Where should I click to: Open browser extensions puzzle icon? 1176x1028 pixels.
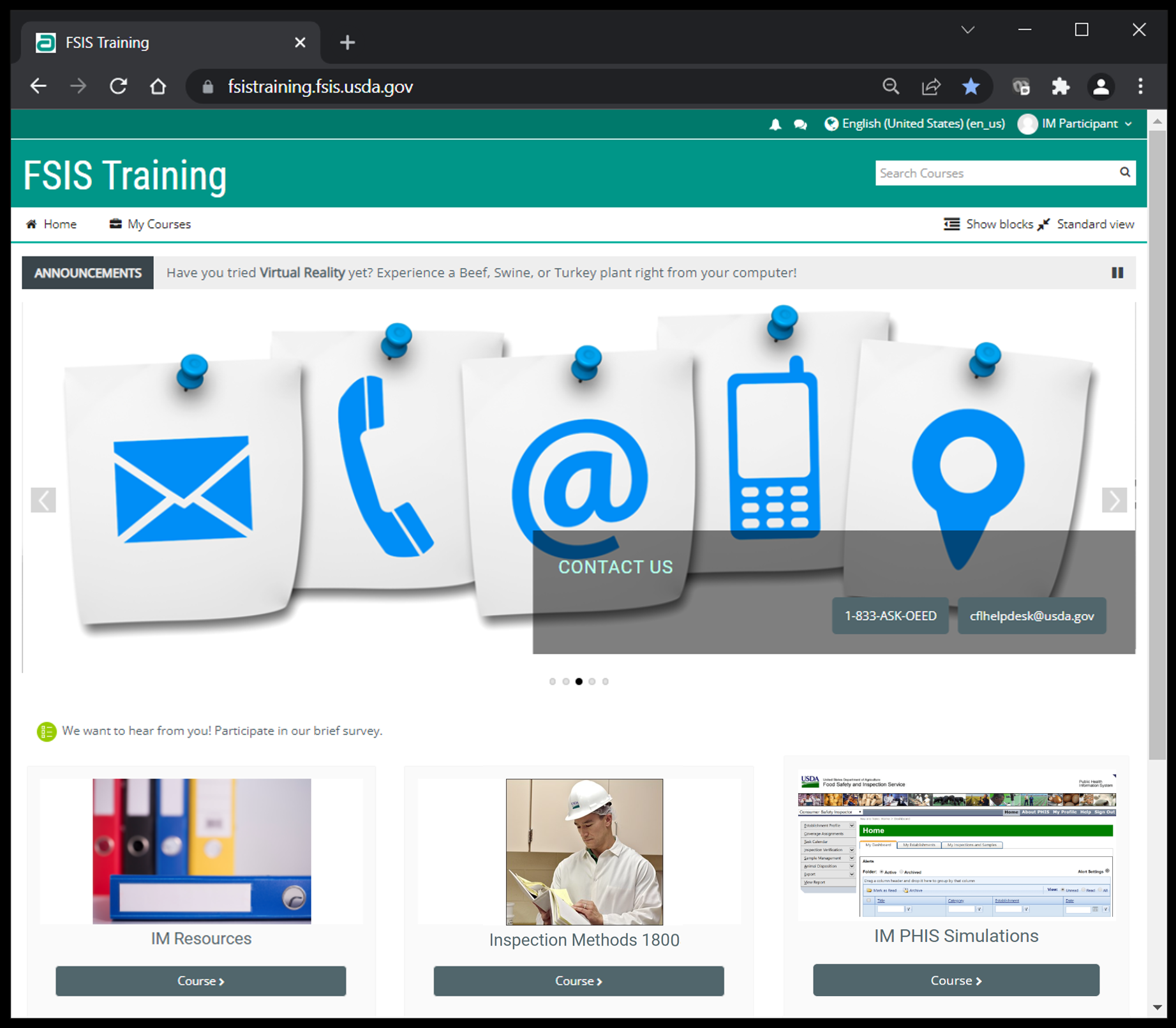point(1061,87)
